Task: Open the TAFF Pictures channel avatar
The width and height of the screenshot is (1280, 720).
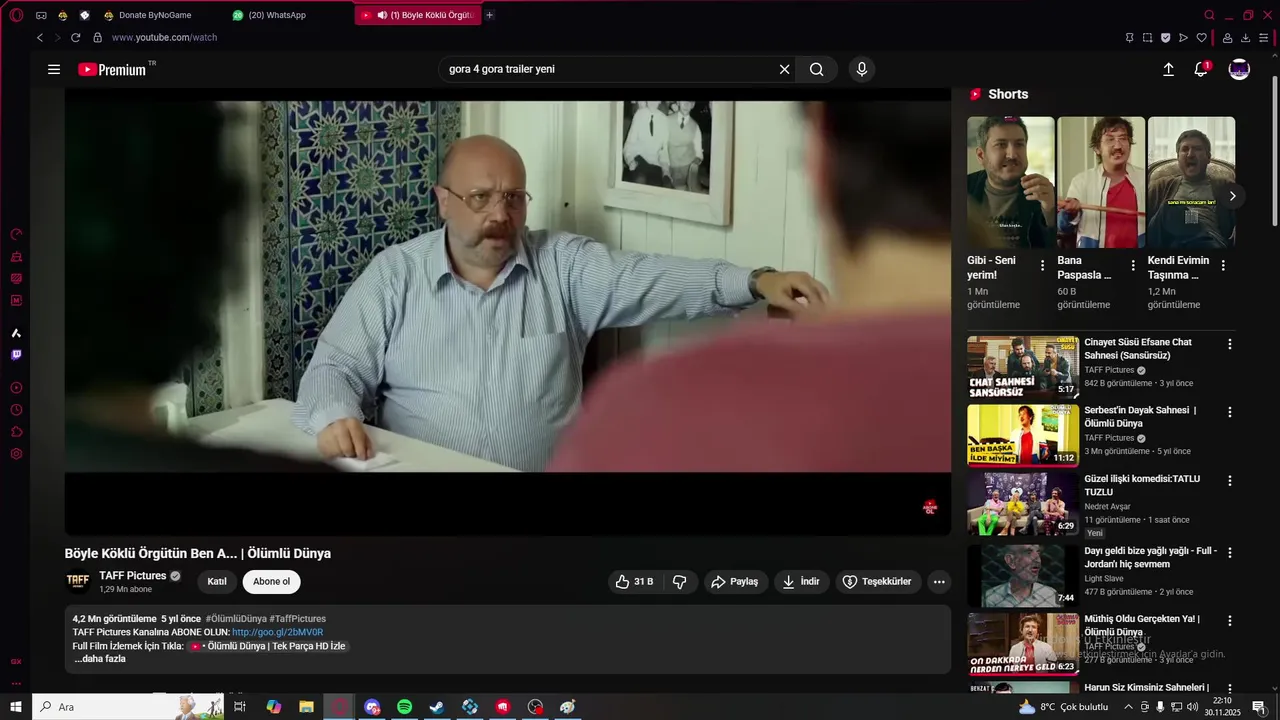Action: tap(78, 581)
